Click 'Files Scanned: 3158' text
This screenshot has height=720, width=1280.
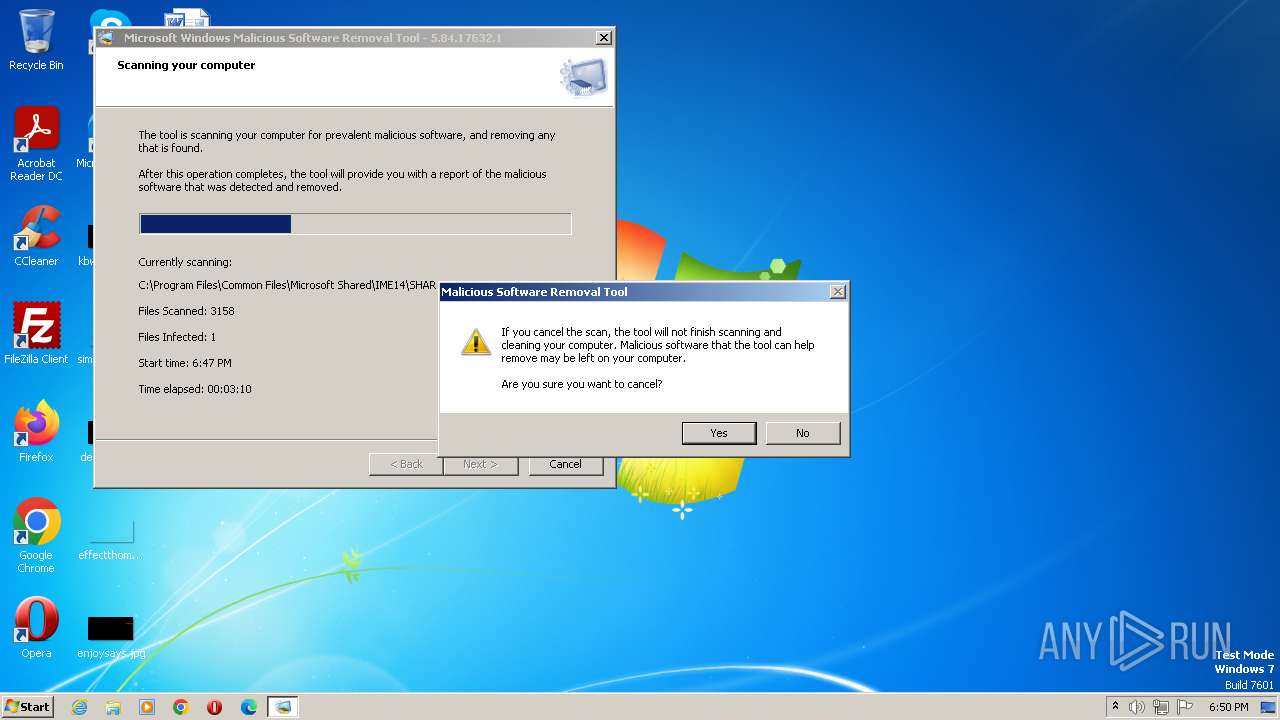(x=186, y=311)
